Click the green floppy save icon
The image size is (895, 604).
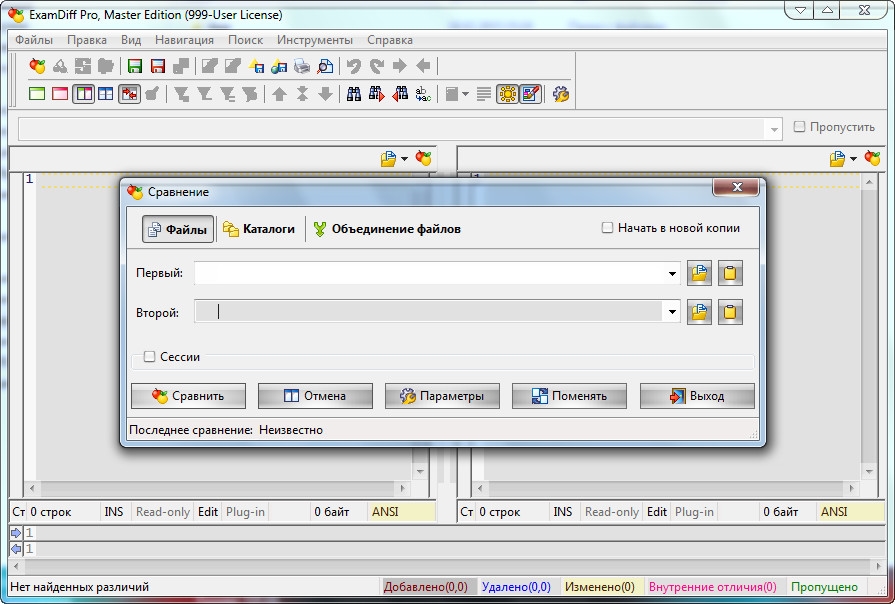135,66
